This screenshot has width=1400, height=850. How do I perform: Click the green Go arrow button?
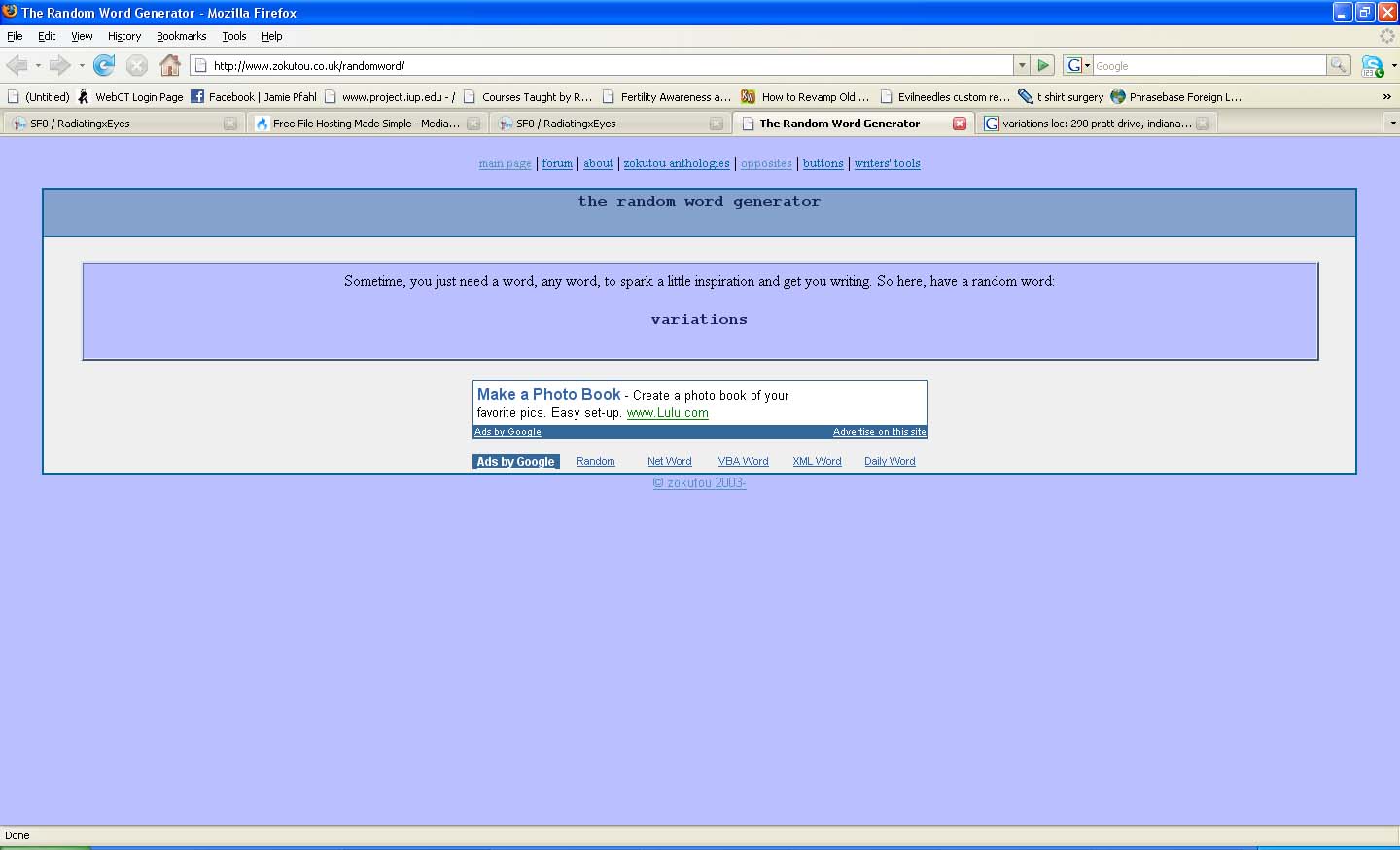1043,65
